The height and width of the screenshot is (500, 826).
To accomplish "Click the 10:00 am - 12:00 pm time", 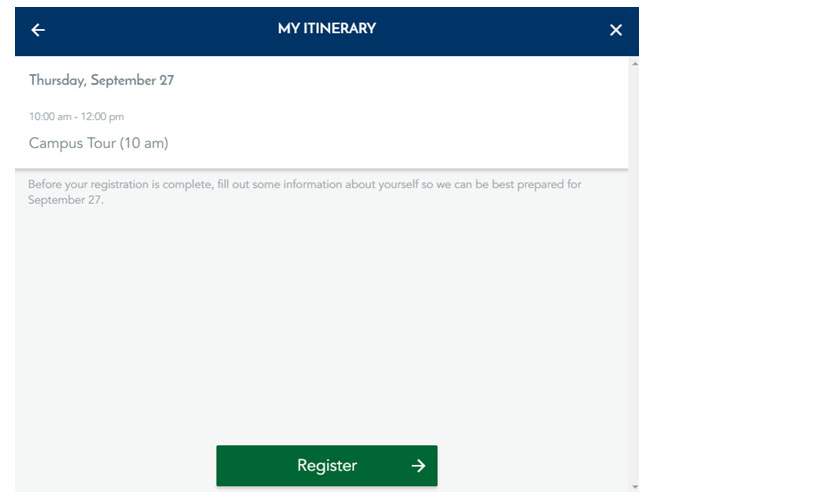I will pyautogui.click(x=76, y=116).
